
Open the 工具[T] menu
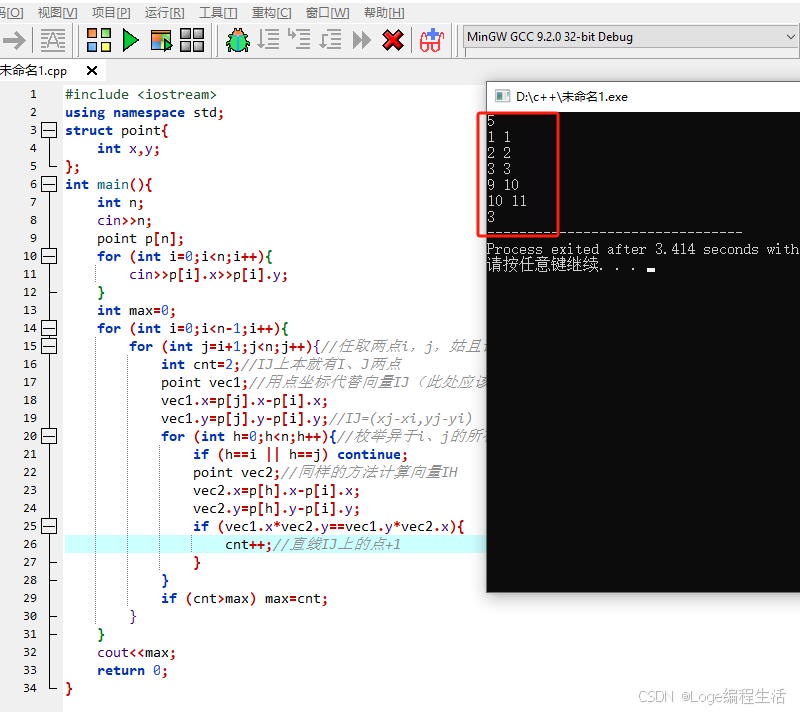point(218,13)
